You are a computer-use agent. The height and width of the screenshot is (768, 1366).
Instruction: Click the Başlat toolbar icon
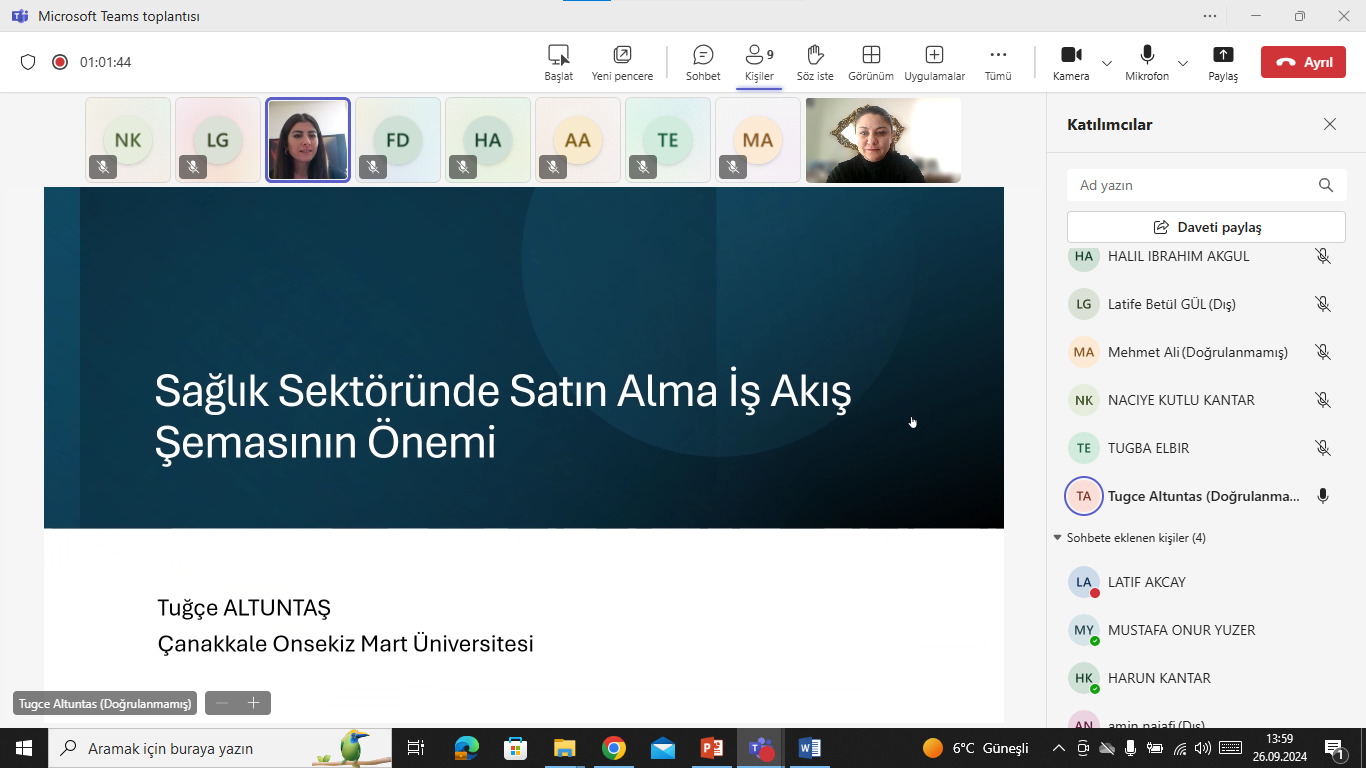pyautogui.click(x=558, y=62)
